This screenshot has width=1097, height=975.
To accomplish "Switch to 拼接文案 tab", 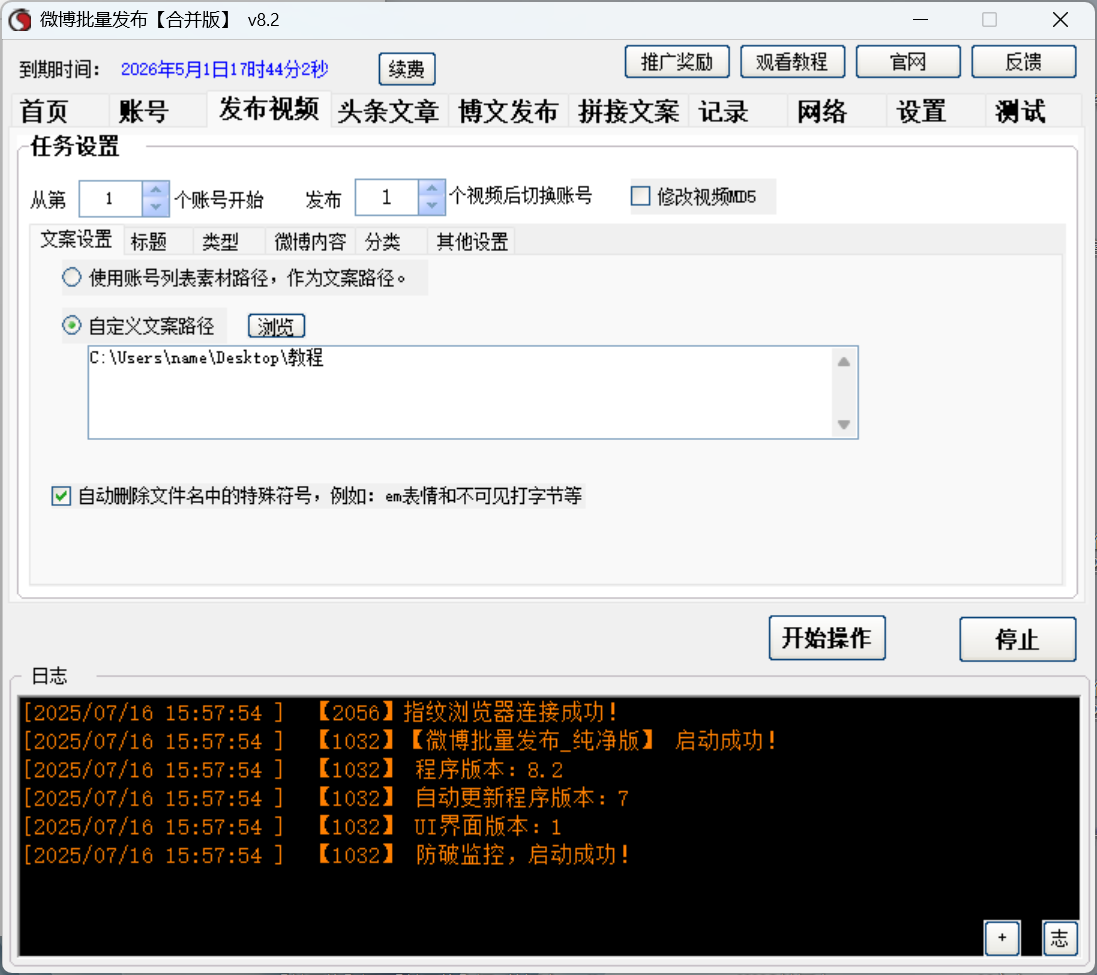I will click(628, 111).
